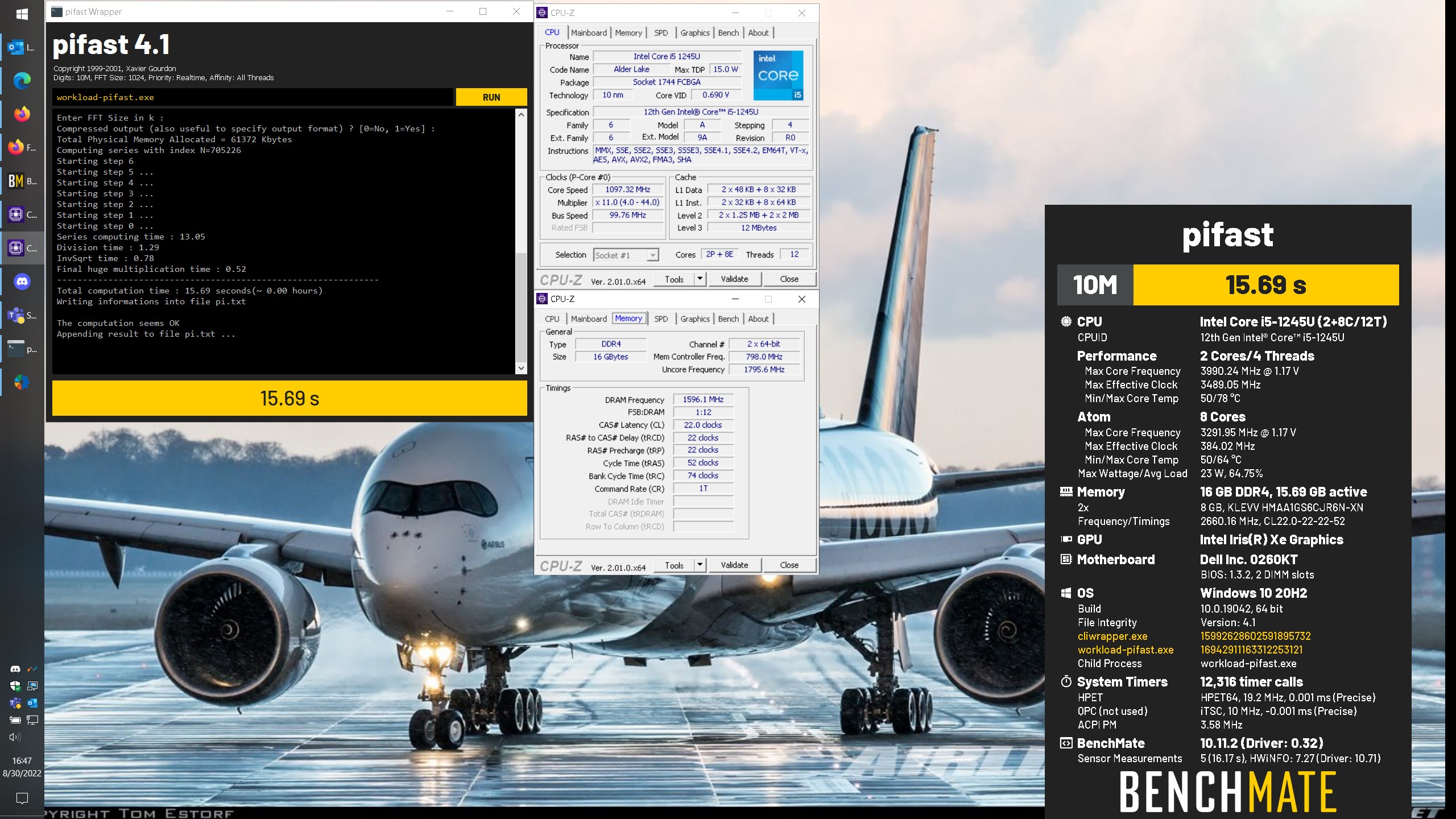The height and width of the screenshot is (819, 1456).
Task: Run the pifast benchmark with RUN button
Action: 491,97
